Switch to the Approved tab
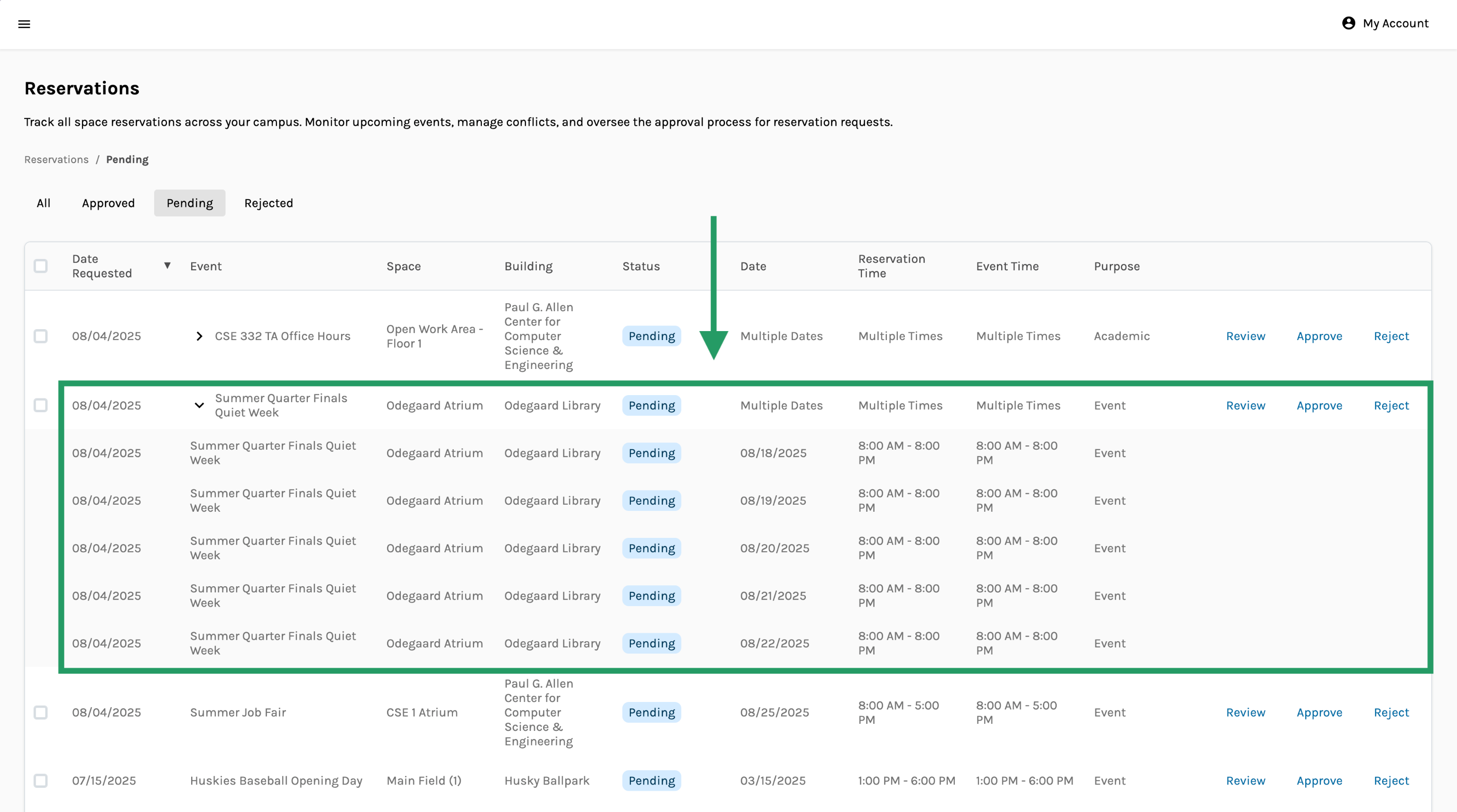 coord(108,203)
